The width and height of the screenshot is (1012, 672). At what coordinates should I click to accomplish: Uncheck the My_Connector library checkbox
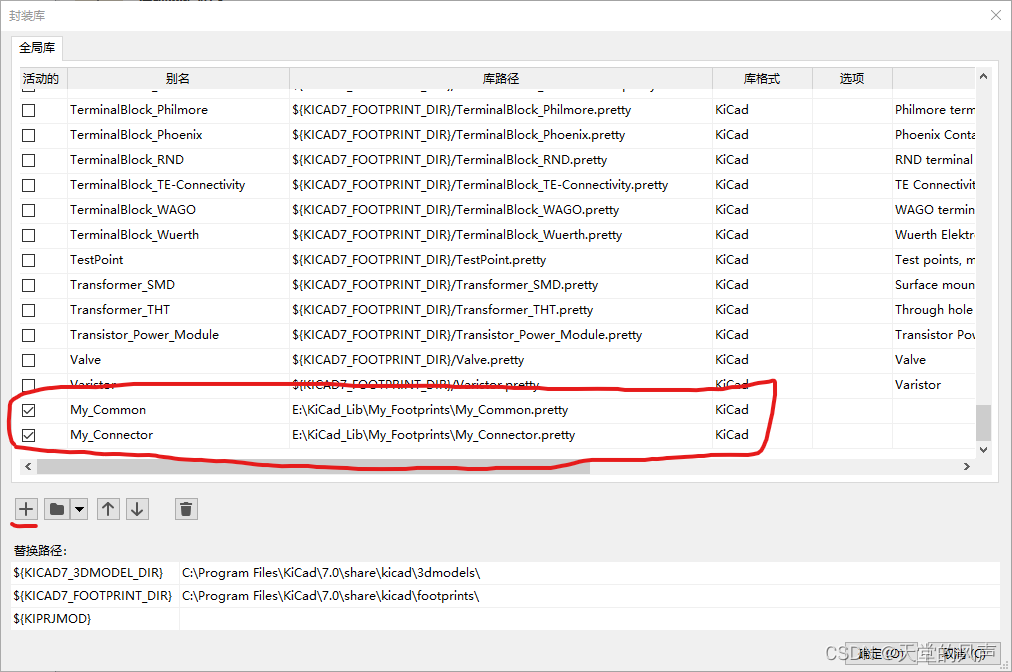click(x=28, y=435)
